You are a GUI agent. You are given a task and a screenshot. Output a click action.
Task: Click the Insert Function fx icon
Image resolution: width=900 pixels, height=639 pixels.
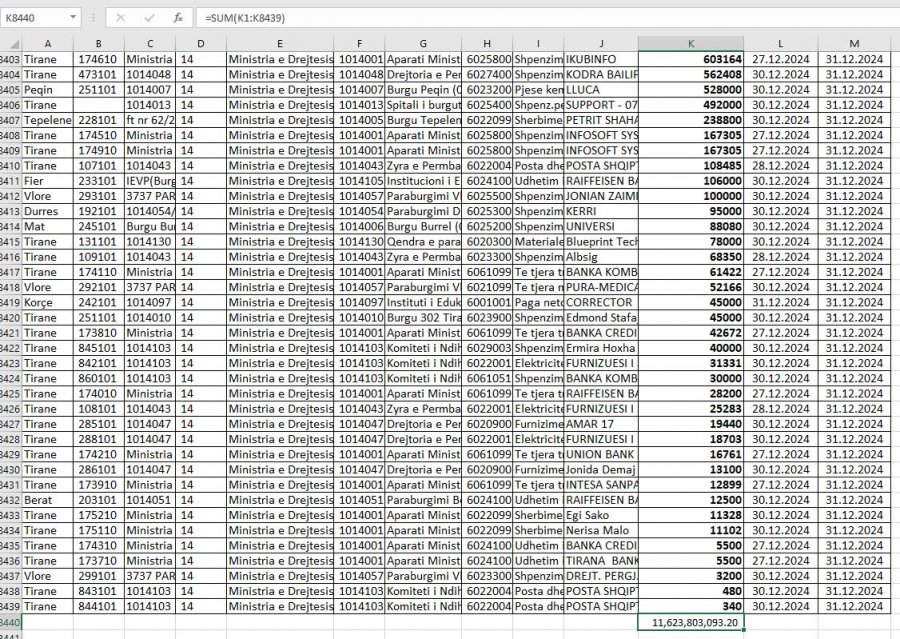(177, 18)
